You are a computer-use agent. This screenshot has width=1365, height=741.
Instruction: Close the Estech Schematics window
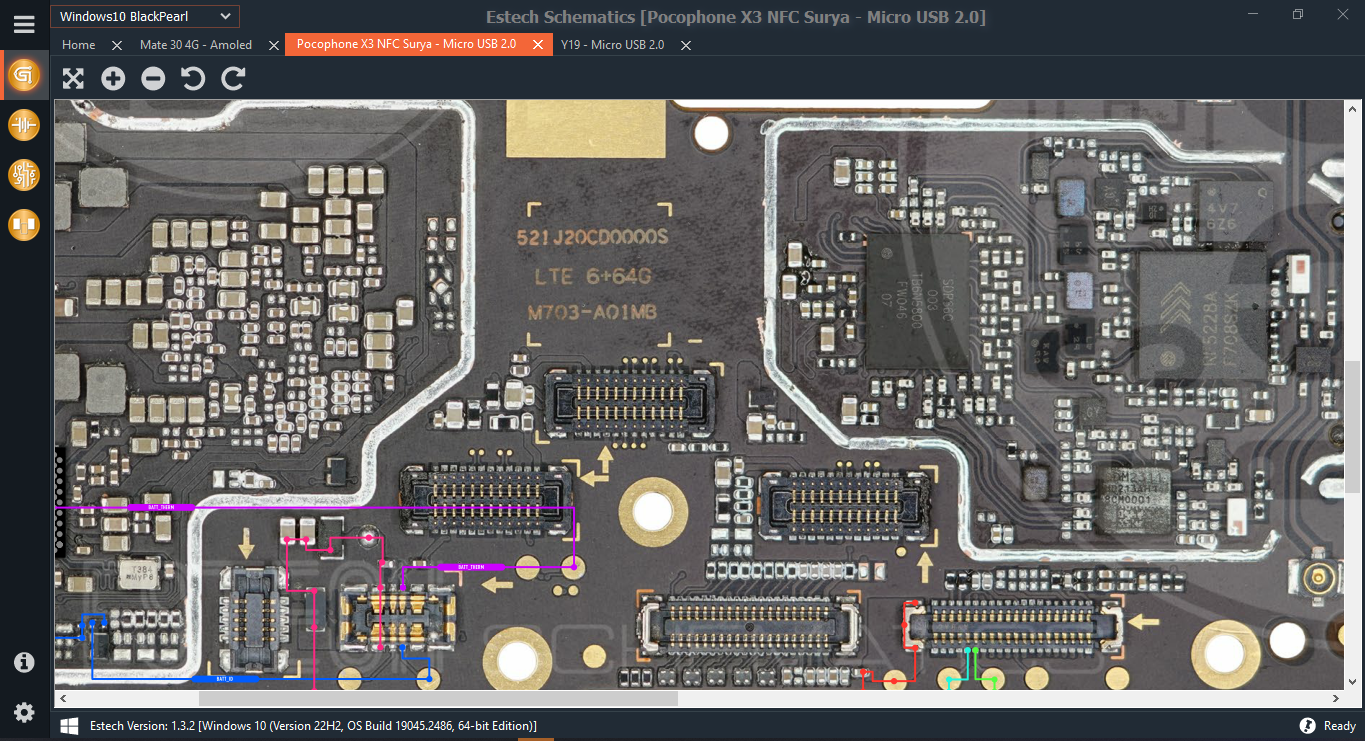(x=1343, y=14)
